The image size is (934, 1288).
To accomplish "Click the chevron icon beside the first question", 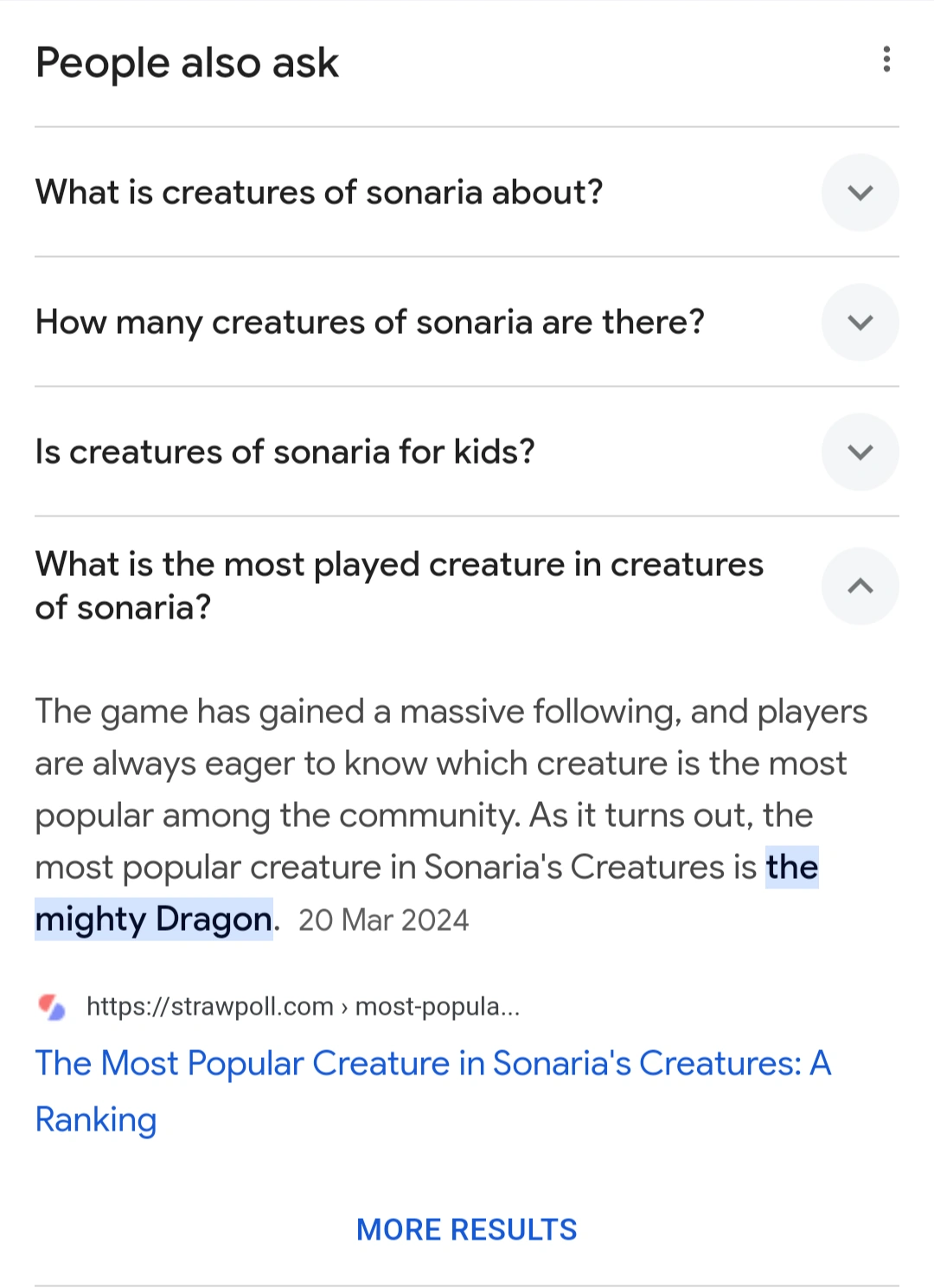I will coord(860,192).
